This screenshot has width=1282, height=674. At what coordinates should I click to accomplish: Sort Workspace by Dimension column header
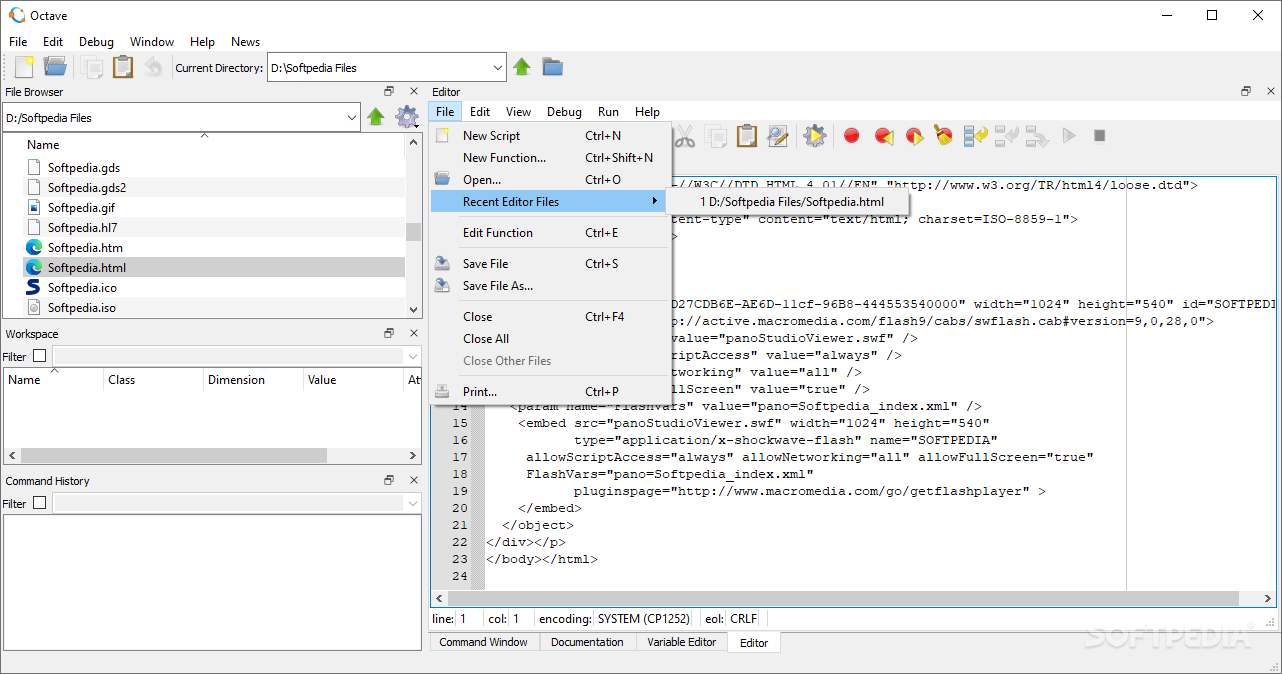(x=253, y=380)
